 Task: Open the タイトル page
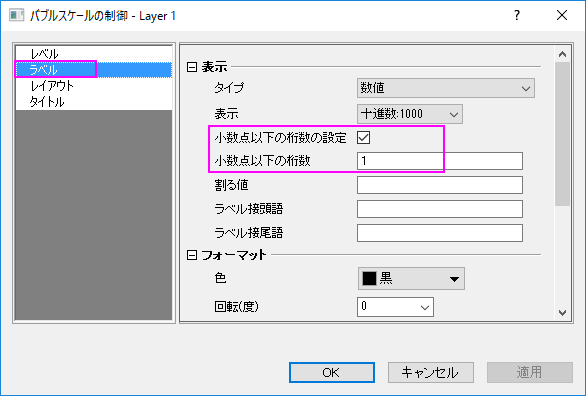[x=93, y=102]
